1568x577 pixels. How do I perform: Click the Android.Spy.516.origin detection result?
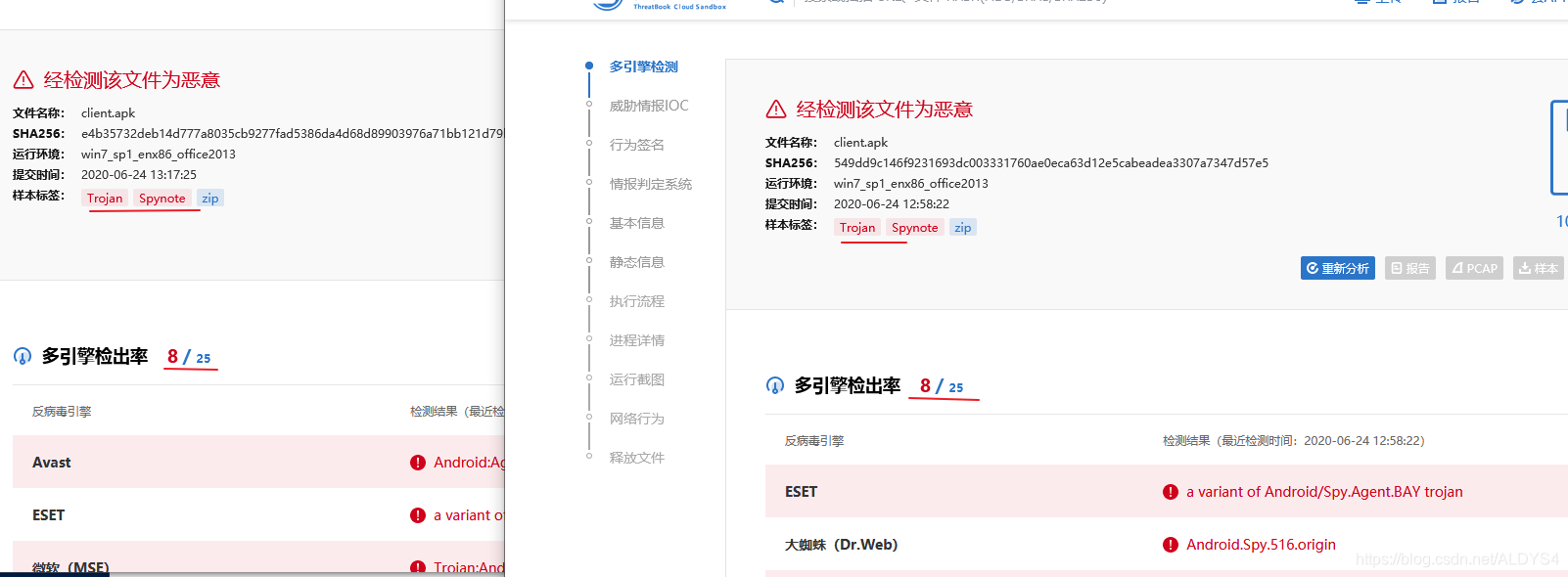pos(1261,545)
